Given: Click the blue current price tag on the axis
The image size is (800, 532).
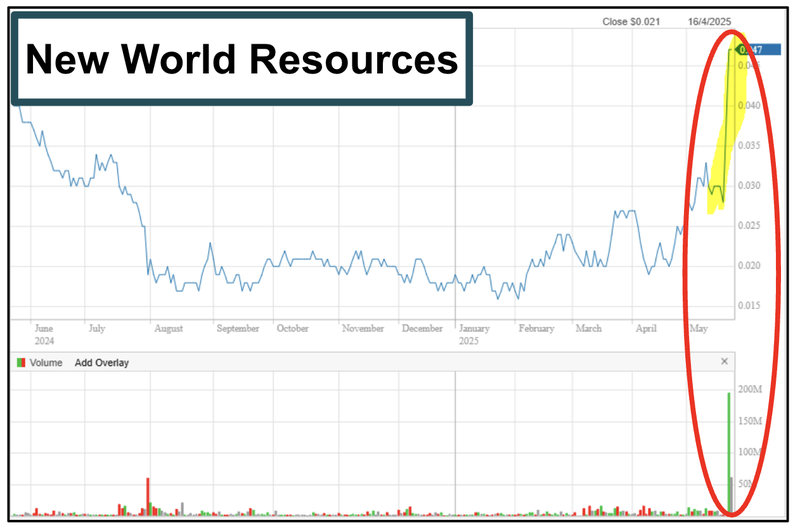Looking at the screenshot, I should 758,49.
